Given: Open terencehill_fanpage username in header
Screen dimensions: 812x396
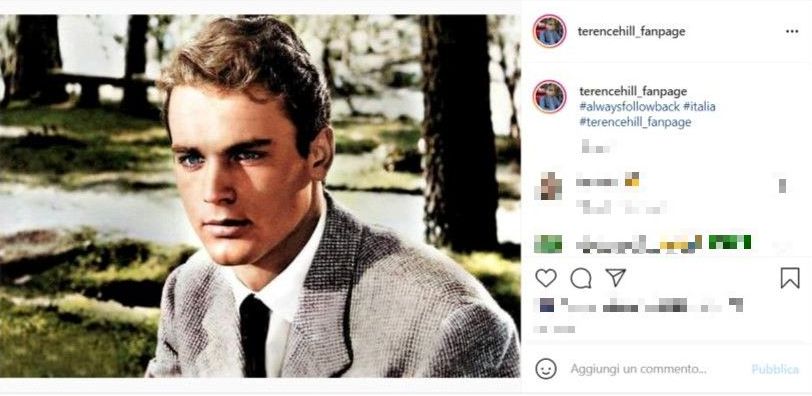Looking at the screenshot, I should [631, 32].
